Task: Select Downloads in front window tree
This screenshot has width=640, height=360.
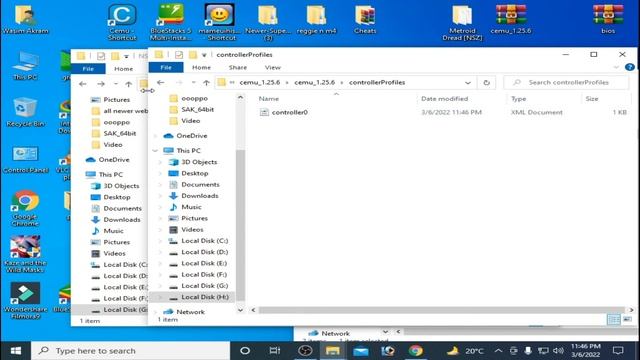Action: point(200,196)
